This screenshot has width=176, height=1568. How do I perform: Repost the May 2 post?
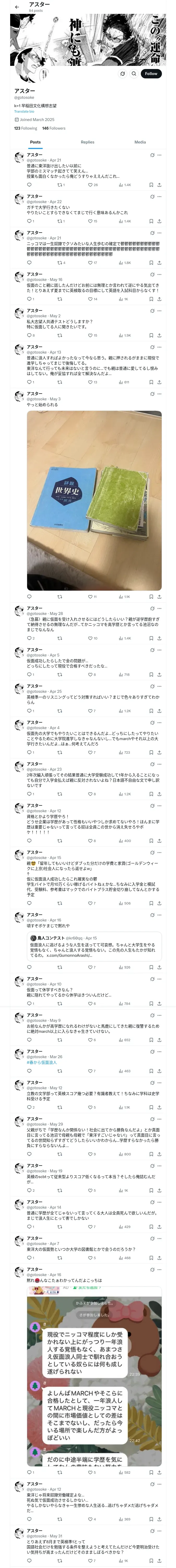[59, 335]
